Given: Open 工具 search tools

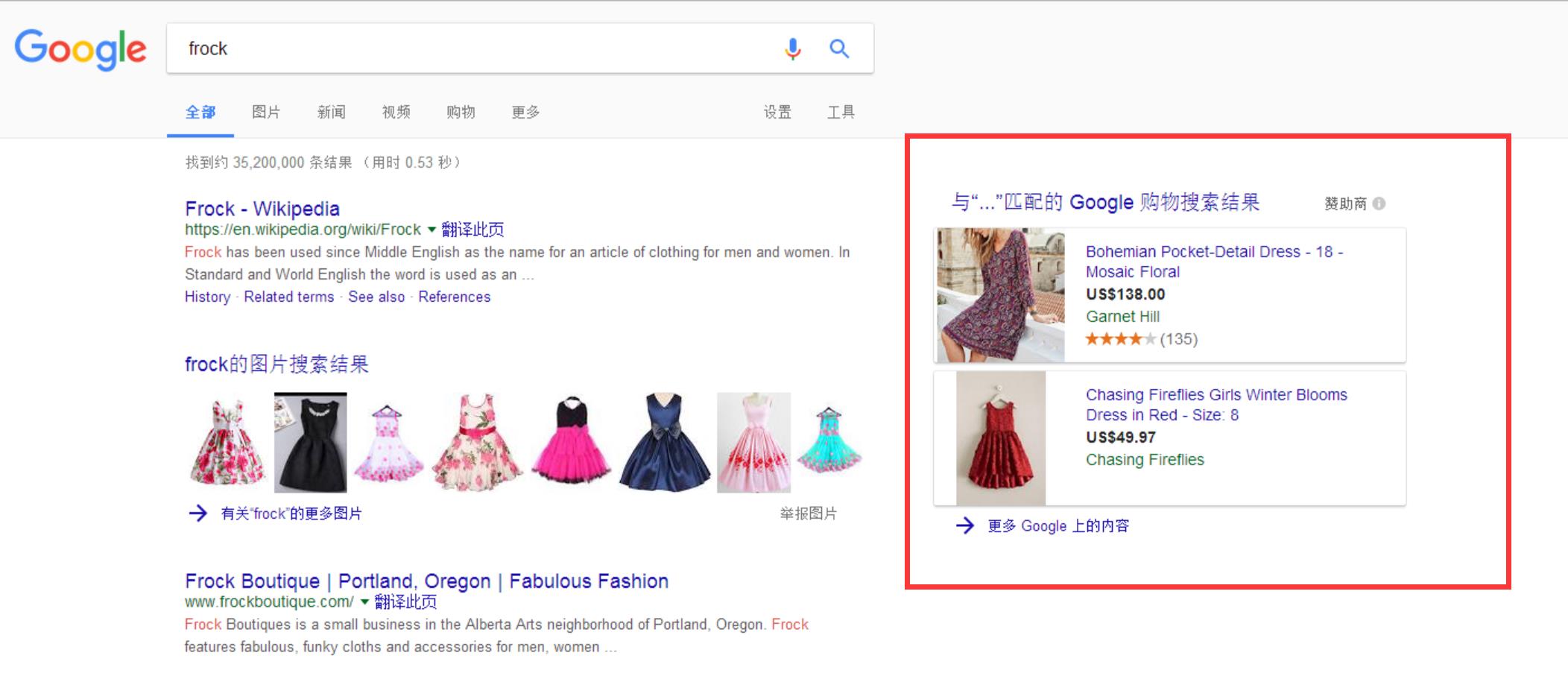Looking at the screenshot, I should (841, 113).
